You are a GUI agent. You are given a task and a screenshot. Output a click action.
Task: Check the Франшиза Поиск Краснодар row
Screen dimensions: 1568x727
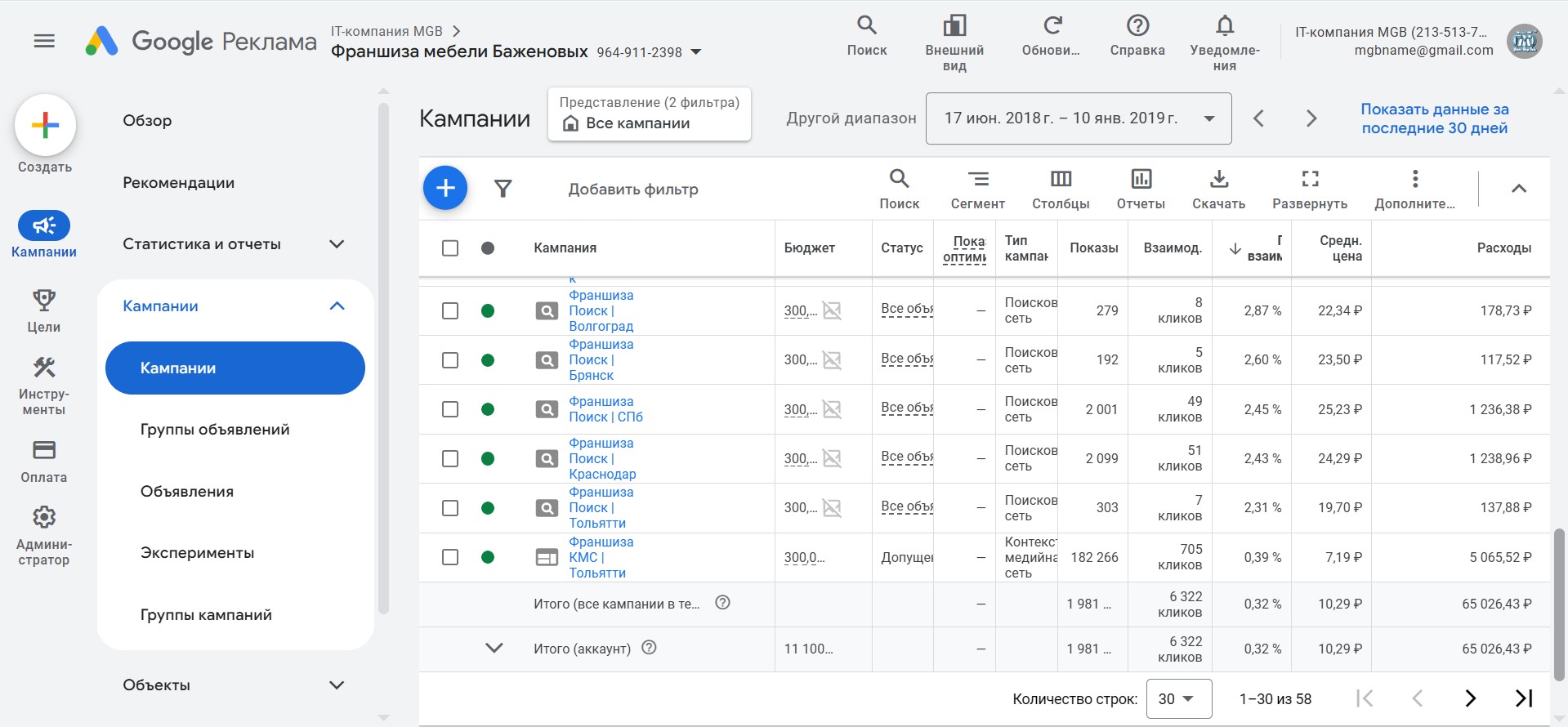pos(450,458)
